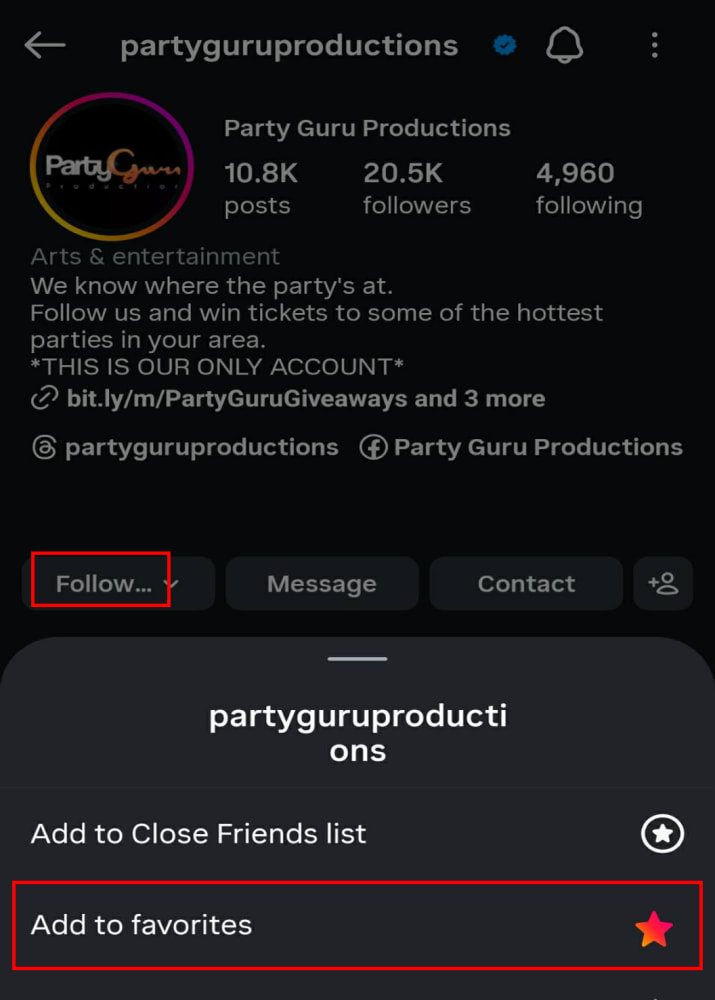Image resolution: width=715 pixels, height=1000 pixels.
Task: Open bit.ly/m/PartyGuruGiveaways link
Action: (237, 399)
